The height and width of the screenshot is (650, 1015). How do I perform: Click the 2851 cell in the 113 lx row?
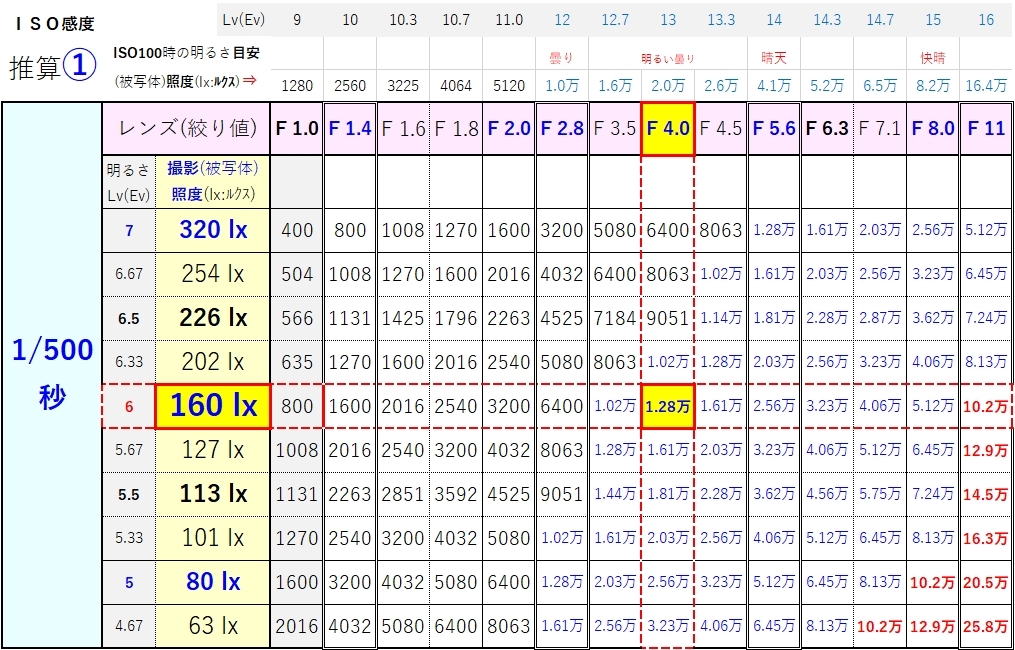coord(403,494)
